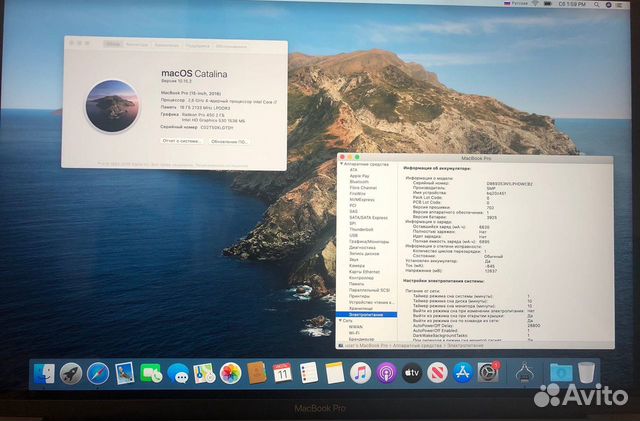Open Reminders list icon in Dock
This screenshot has width=640, height=421.
(x=309, y=373)
